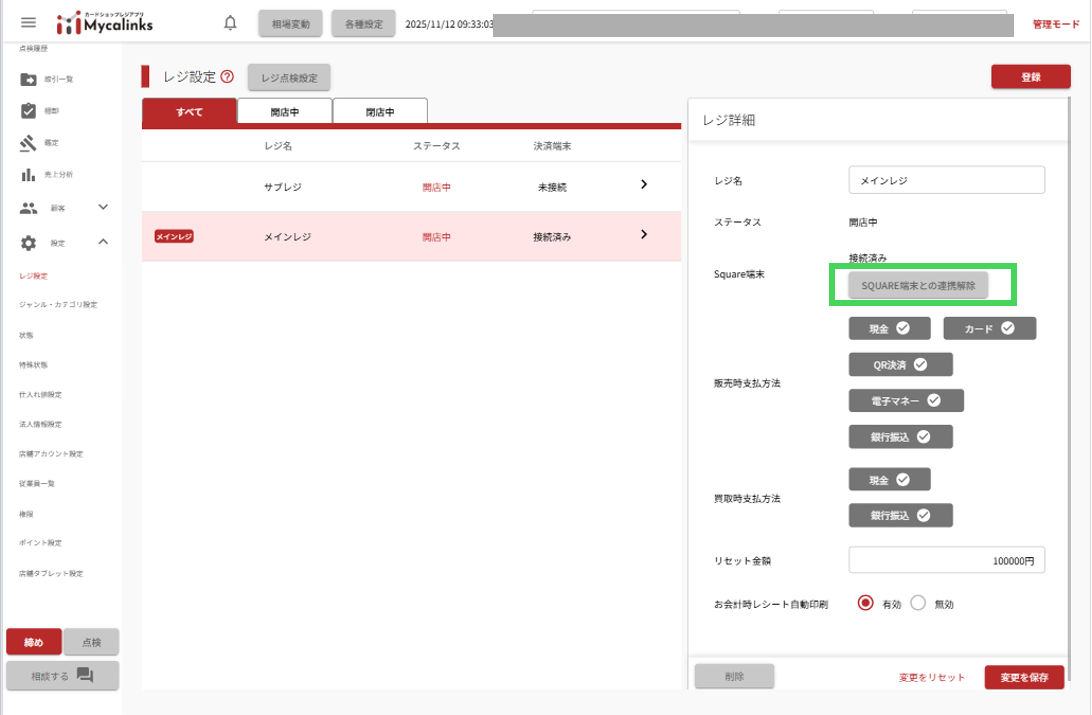Select the 査定 gavel icon
The height and width of the screenshot is (715, 1092).
[28, 143]
